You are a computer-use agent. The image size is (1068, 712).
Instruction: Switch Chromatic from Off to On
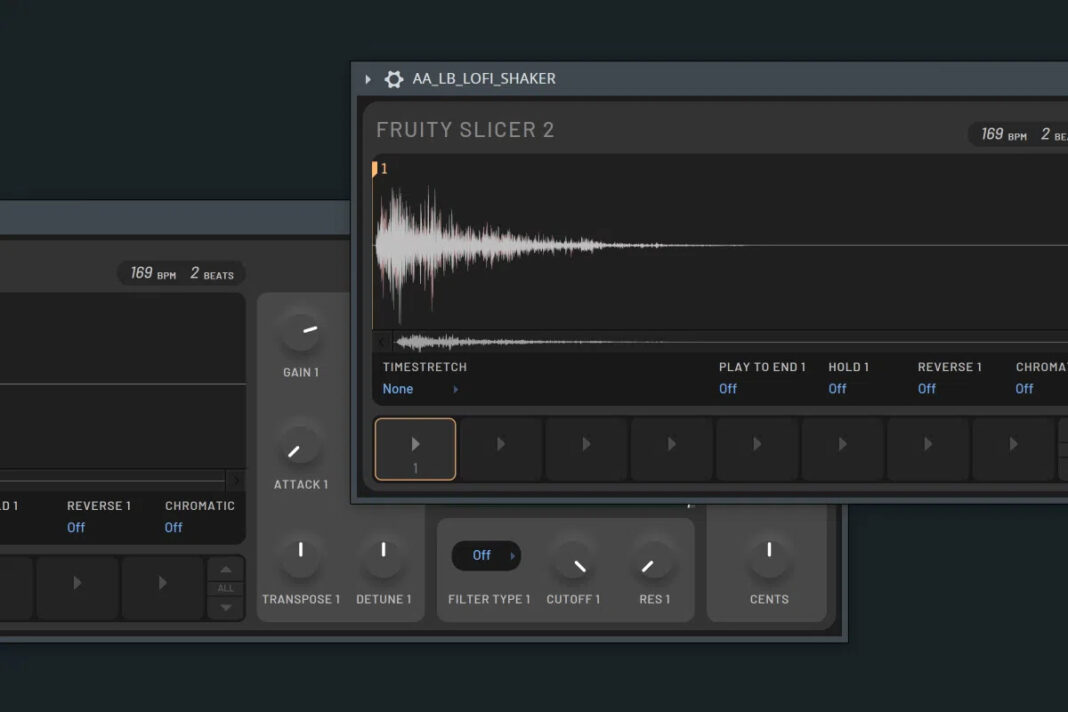tap(1024, 388)
